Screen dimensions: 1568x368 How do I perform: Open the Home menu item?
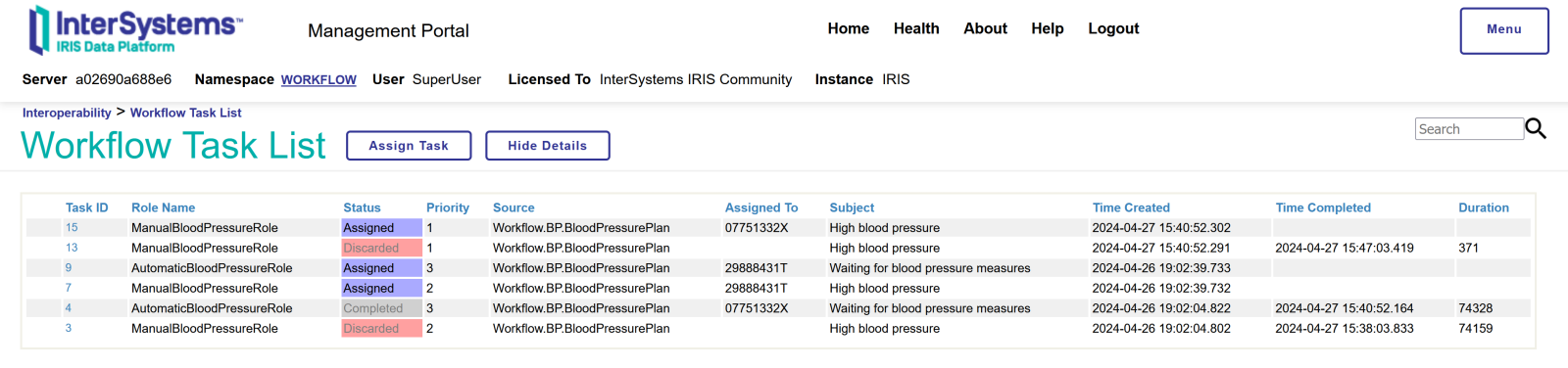[849, 28]
